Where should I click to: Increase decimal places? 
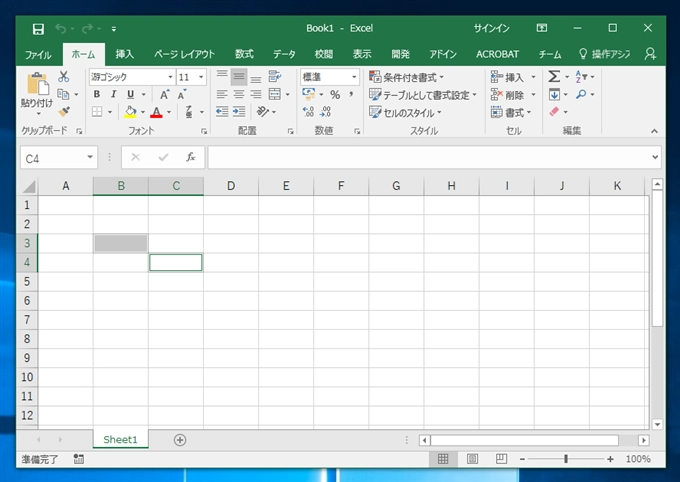tap(308, 112)
